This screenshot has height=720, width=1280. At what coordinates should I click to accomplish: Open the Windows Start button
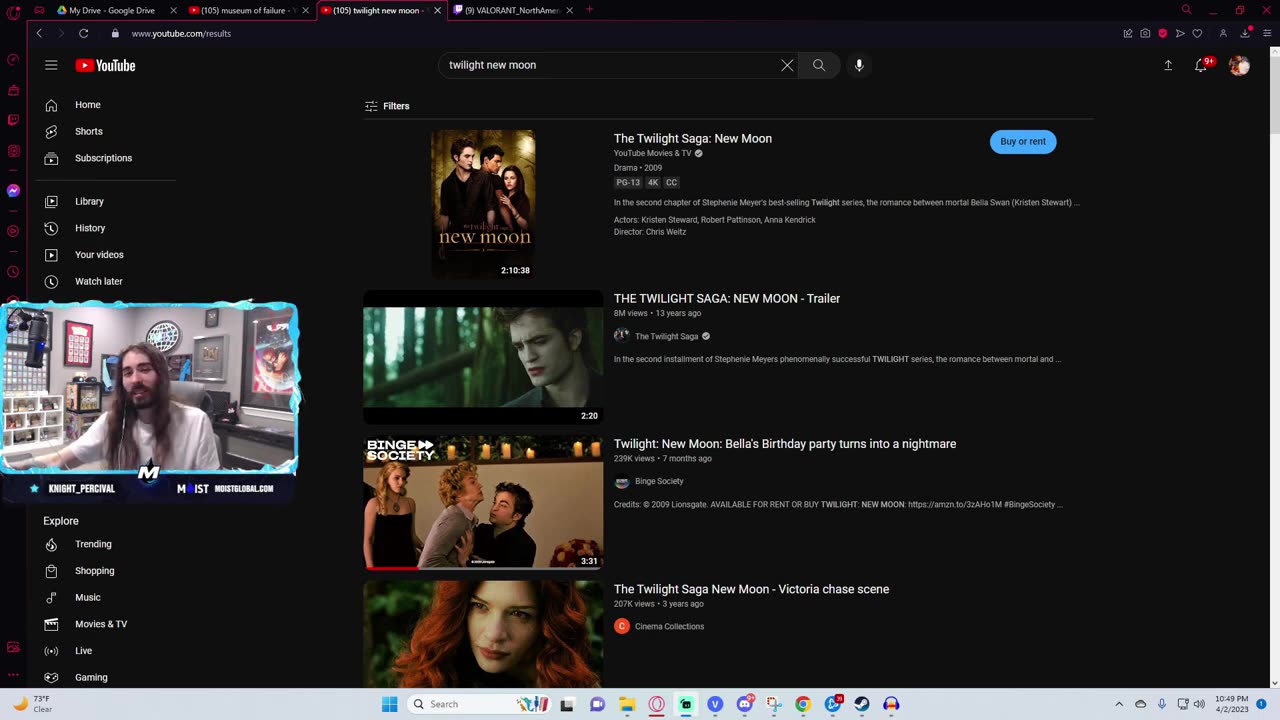390,704
